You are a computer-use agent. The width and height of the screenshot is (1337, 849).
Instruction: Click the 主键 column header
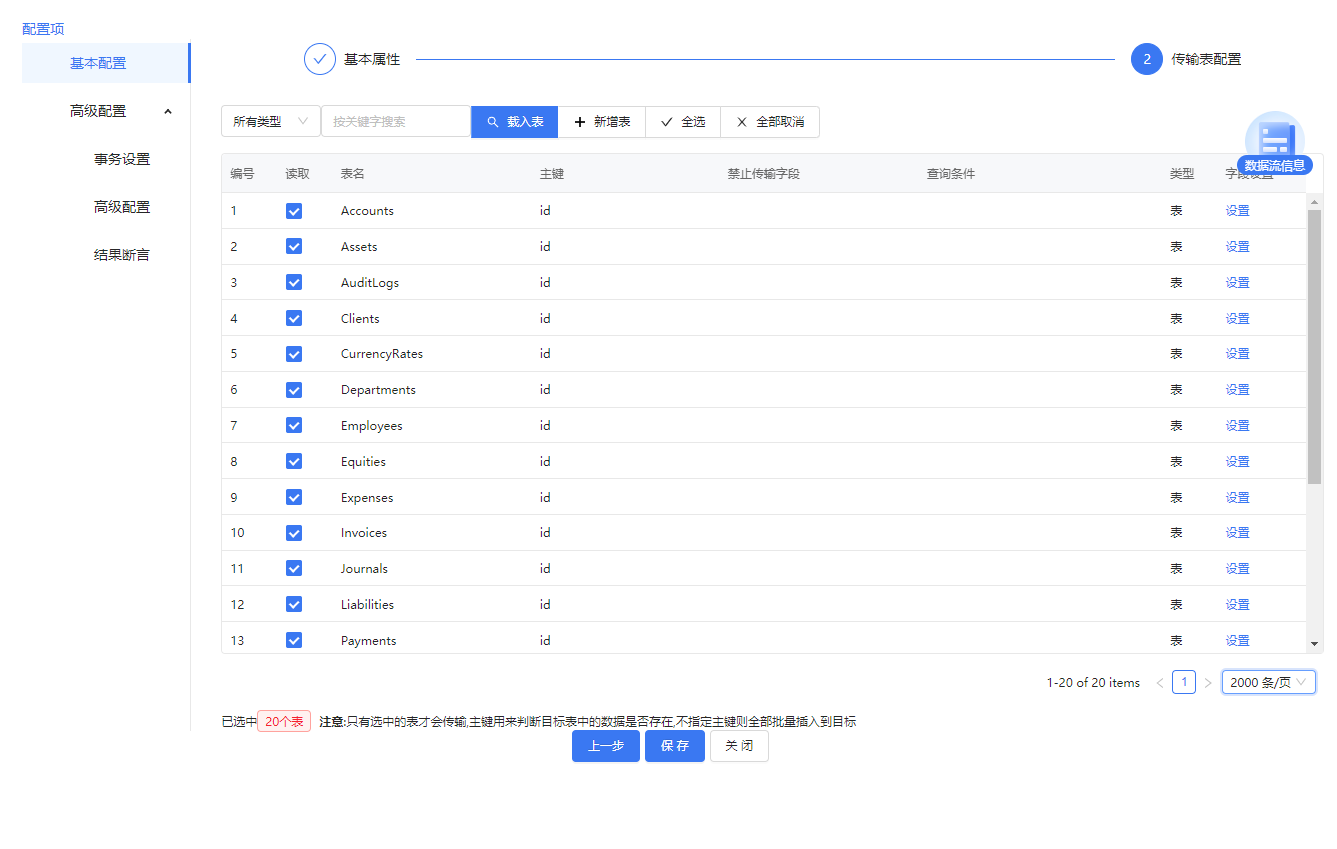click(552, 174)
